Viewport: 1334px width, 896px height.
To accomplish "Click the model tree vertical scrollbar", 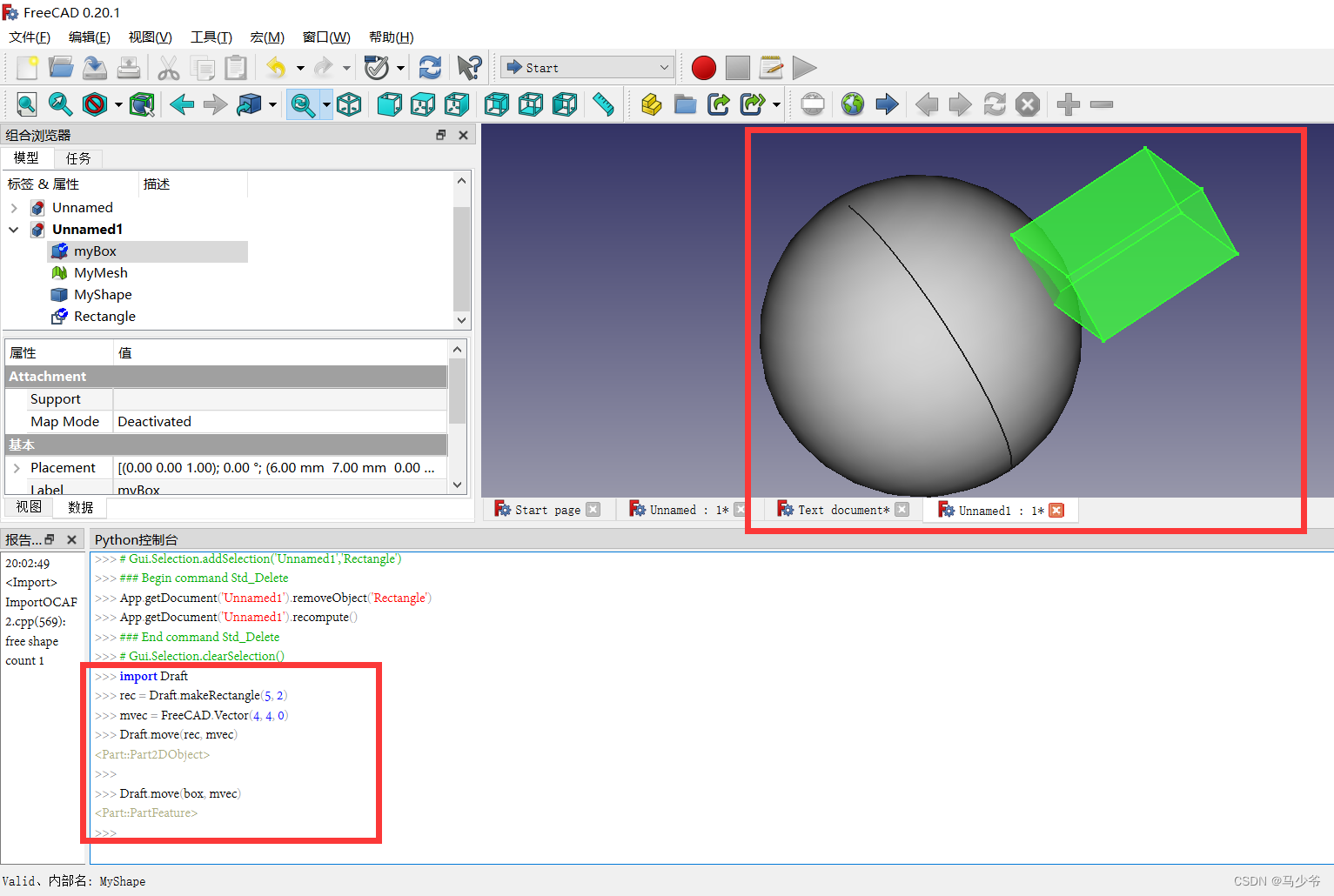I will [x=461, y=260].
